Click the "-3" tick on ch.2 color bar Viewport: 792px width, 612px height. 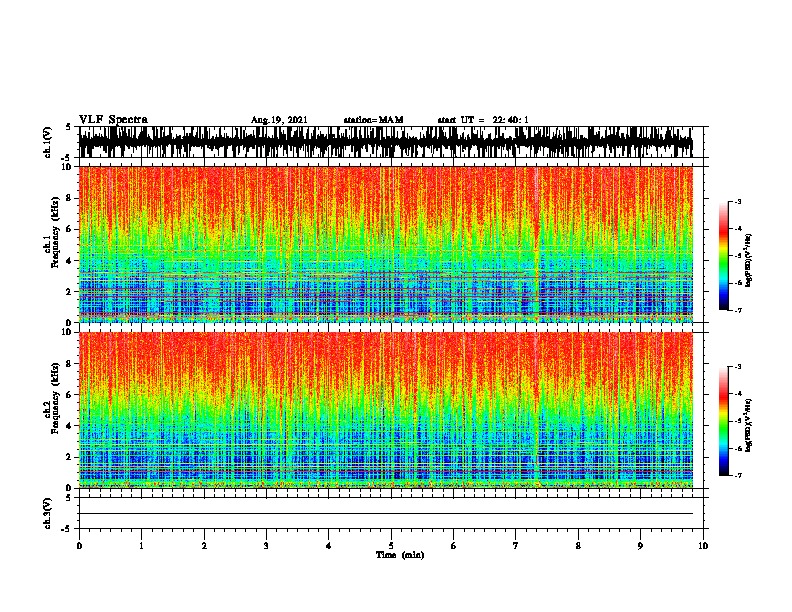737,367
